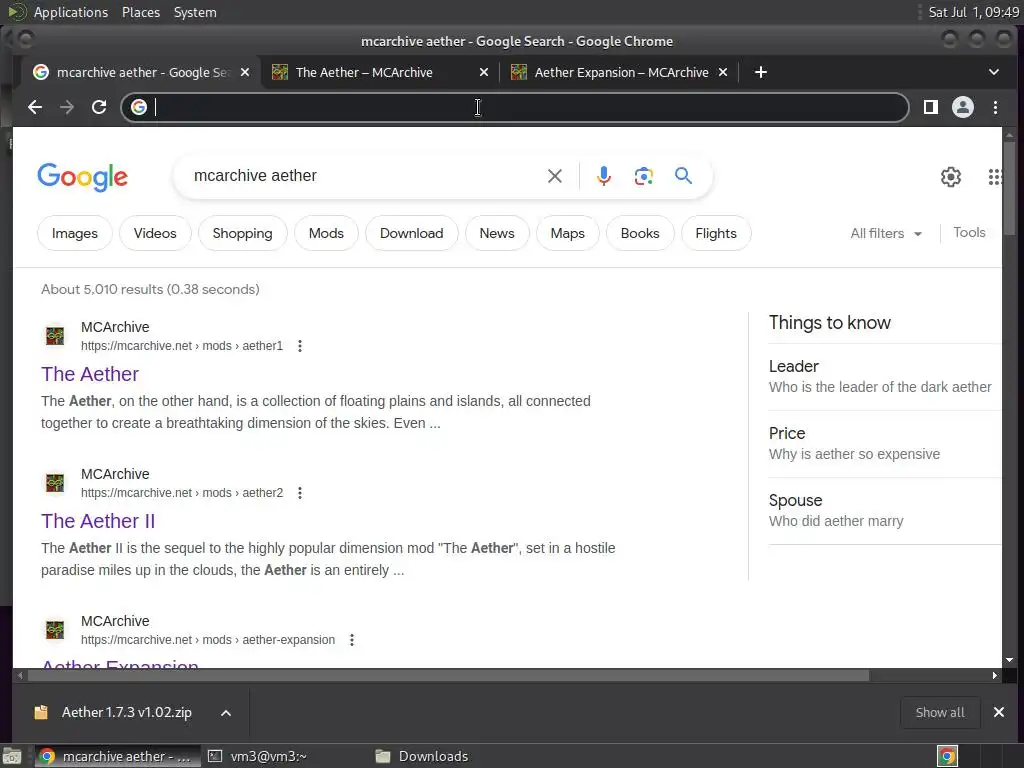Open options for the aether2 result

click(300, 493)
